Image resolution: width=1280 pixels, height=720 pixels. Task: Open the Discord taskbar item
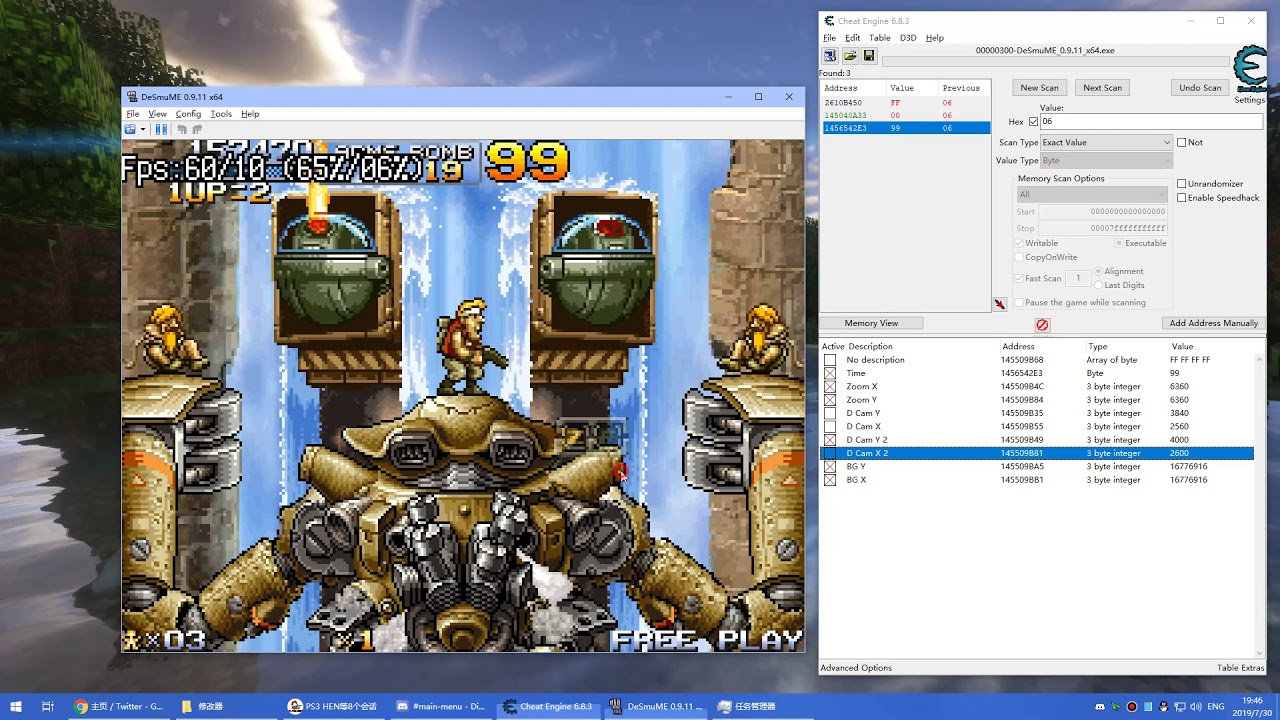(x=440, y=706)
